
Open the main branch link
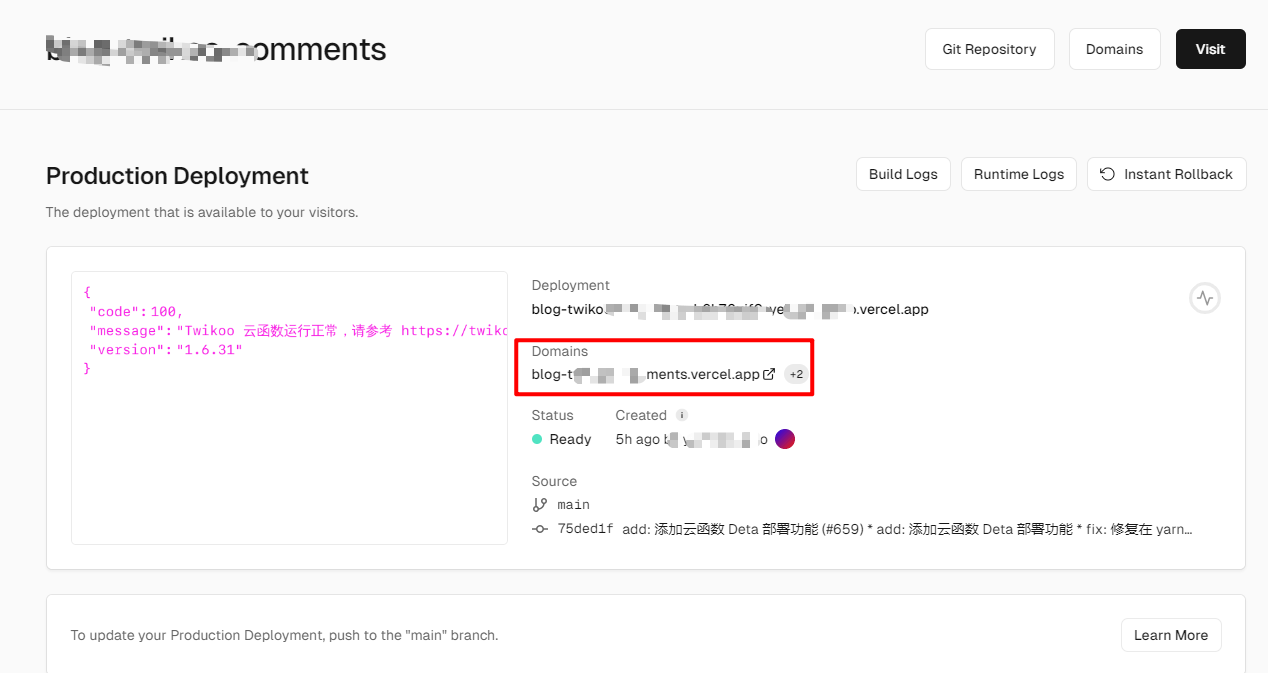point(573,505)
